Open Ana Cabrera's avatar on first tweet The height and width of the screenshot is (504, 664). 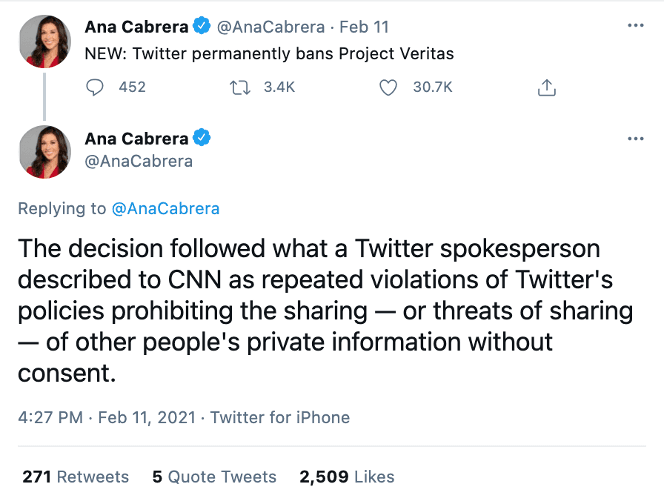46,41
